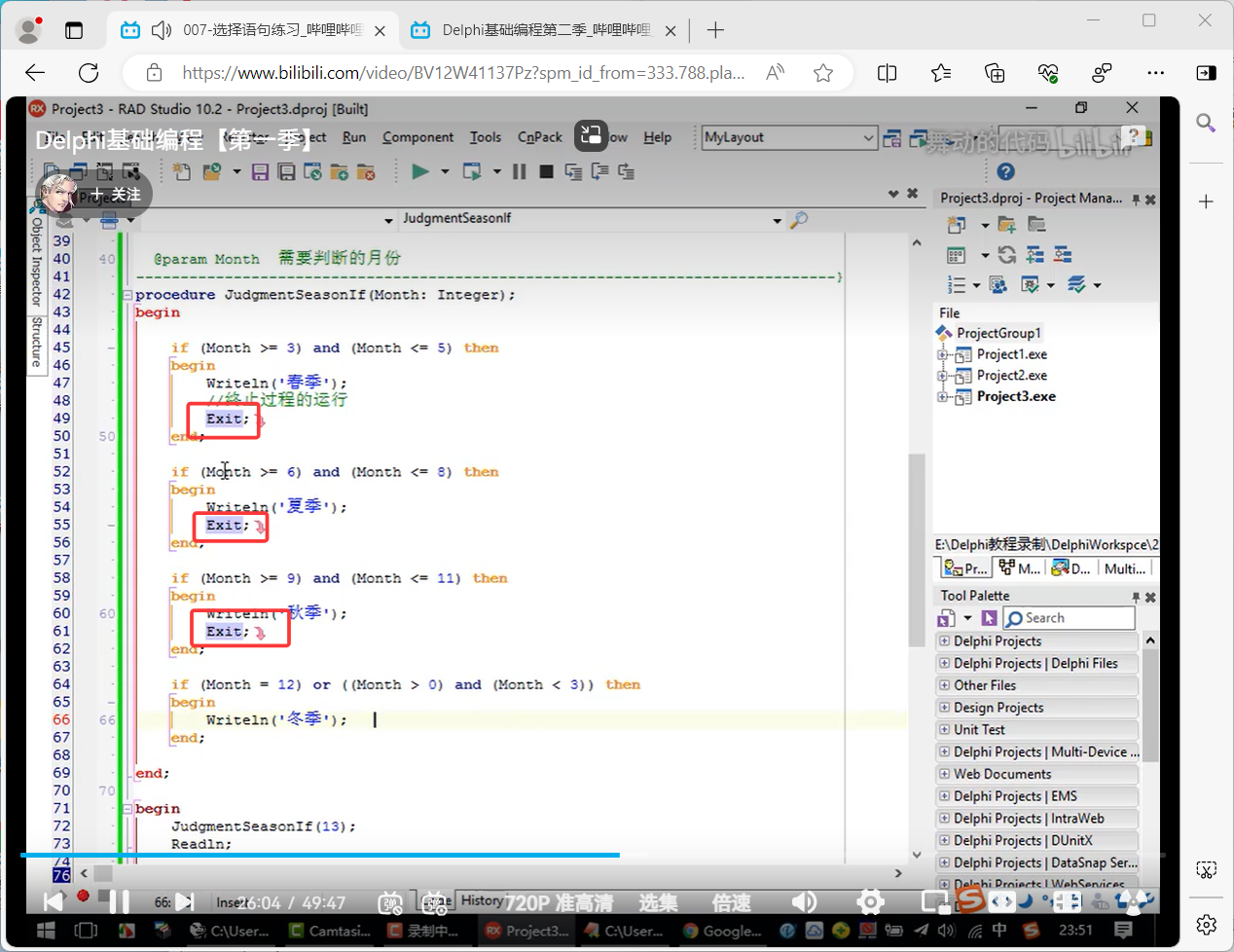Viewport: 1234px width, 952px height.
Task: Mute the video player volume
Action: point(804,902)
